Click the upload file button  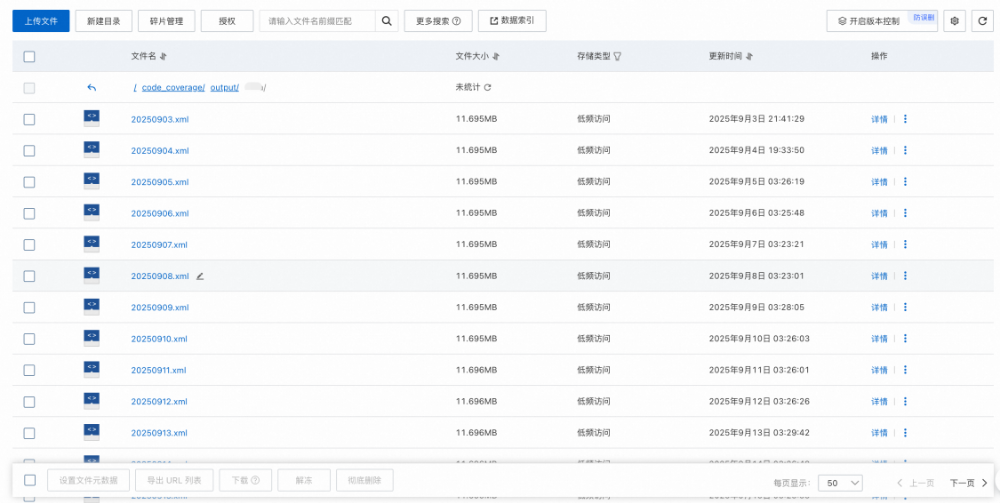(x=41, y=21)
